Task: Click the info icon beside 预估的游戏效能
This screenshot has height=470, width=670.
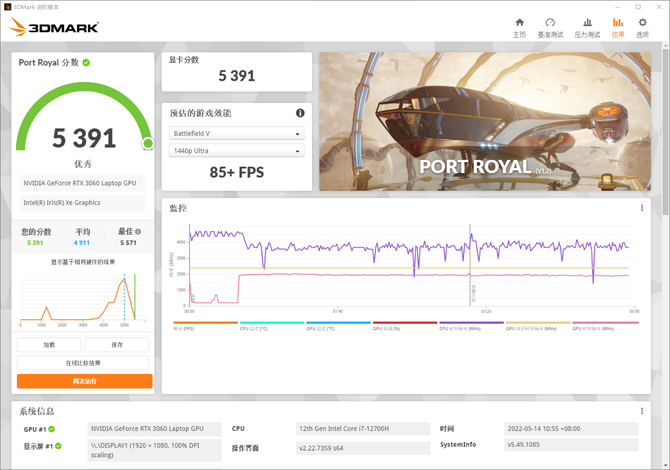Action: [300, 113]
